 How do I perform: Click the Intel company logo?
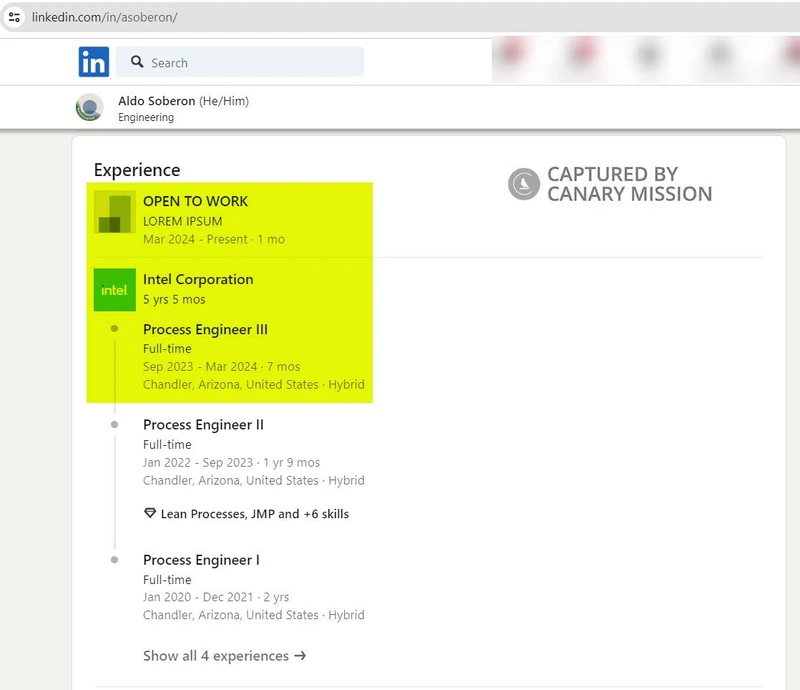(x=114, y=290)
